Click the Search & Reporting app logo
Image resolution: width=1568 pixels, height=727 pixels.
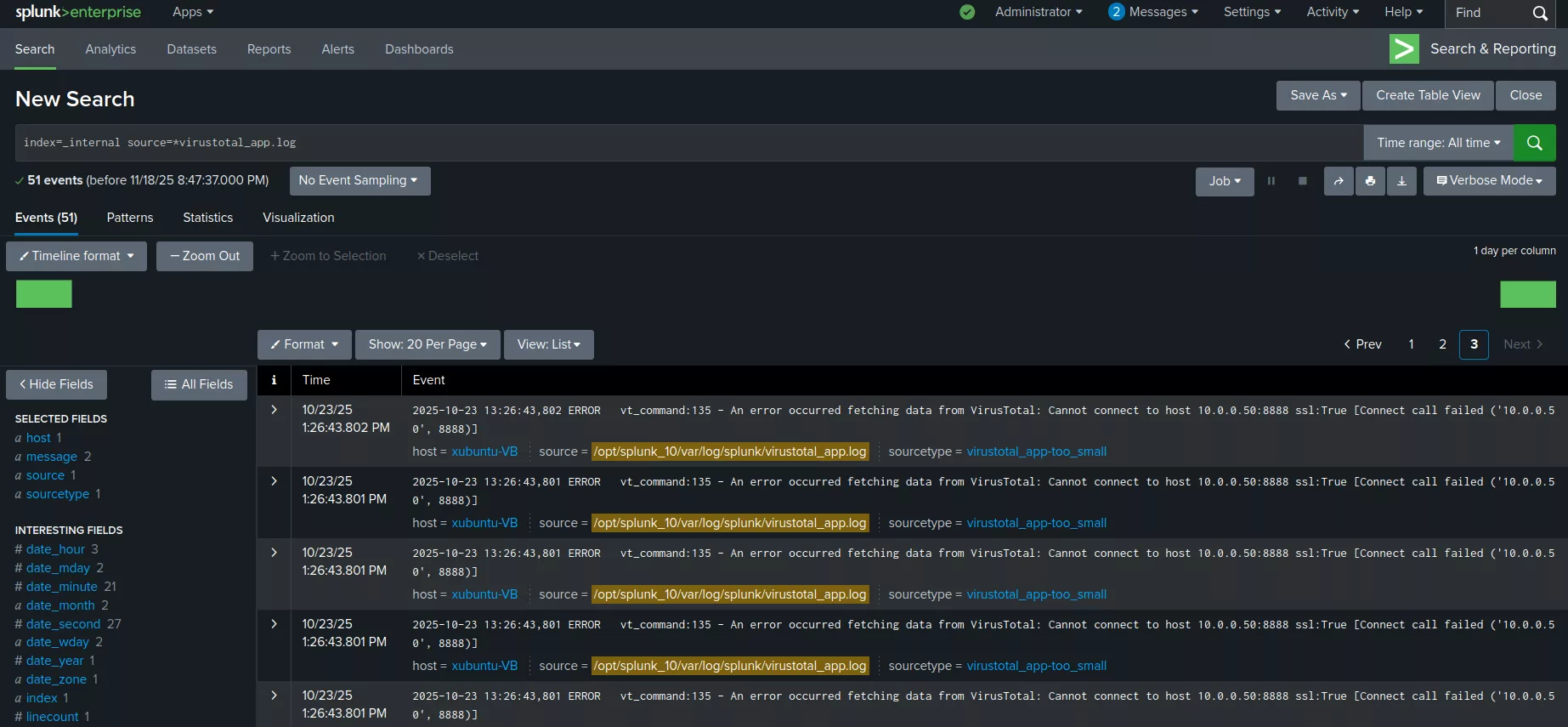coord(1404,49)
